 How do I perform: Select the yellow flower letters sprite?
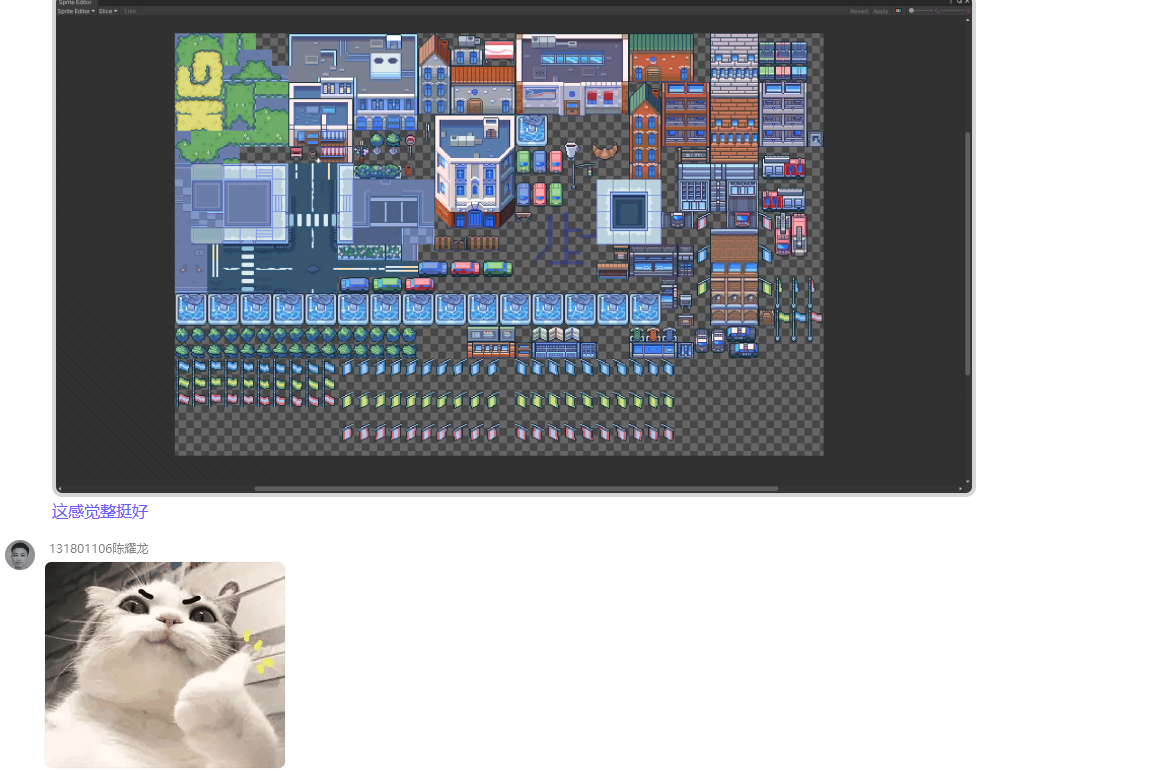pos(199,91)
